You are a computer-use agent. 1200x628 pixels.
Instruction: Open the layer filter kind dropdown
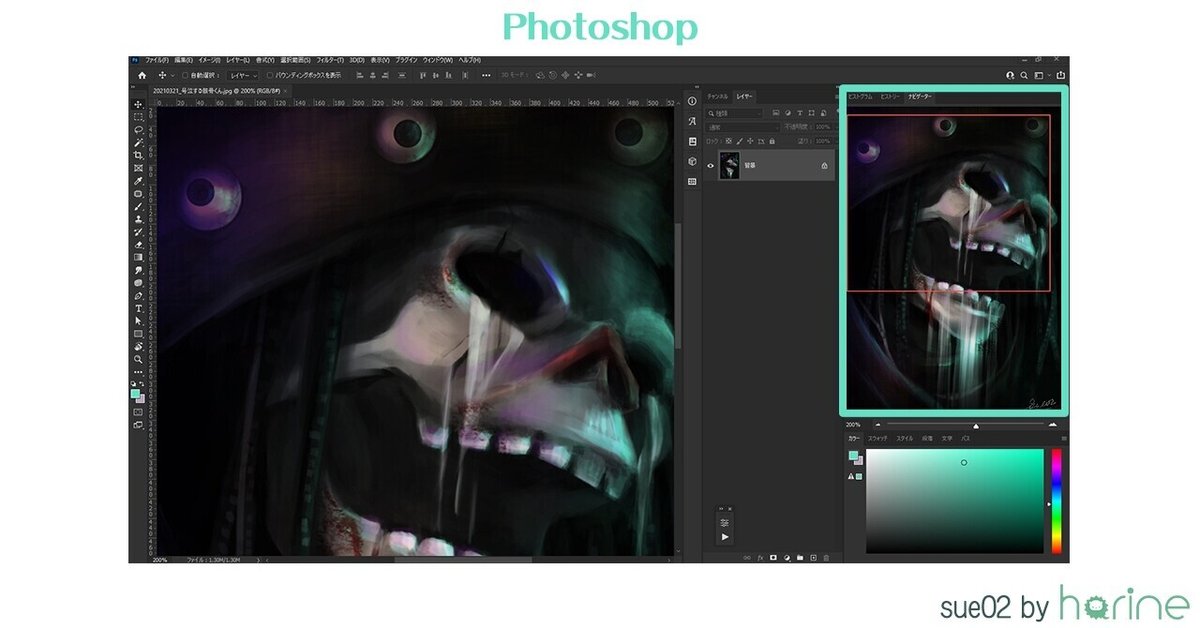pyautogui.click(x=735, y=113)
